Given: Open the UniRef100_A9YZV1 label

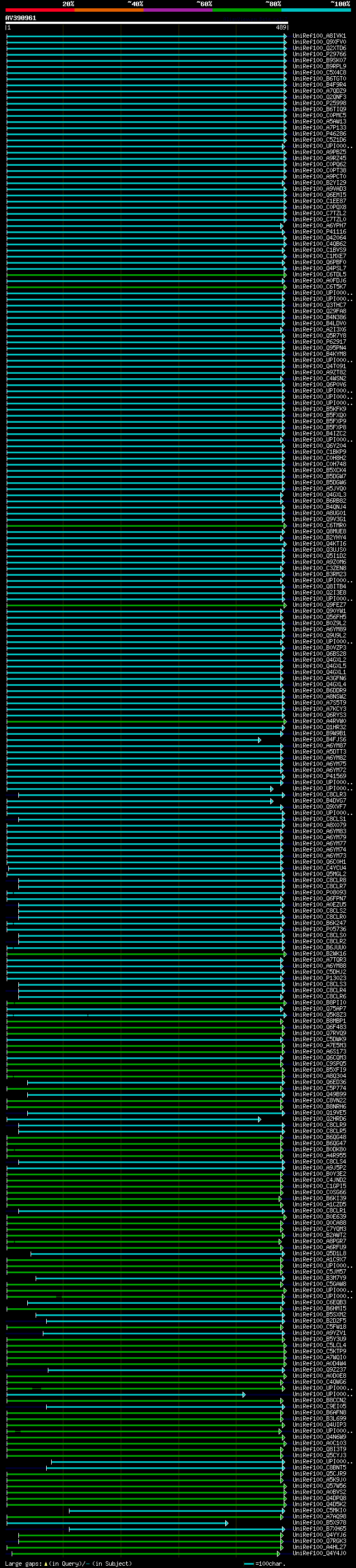Looking at the screenshot, I should [319, 1333].
